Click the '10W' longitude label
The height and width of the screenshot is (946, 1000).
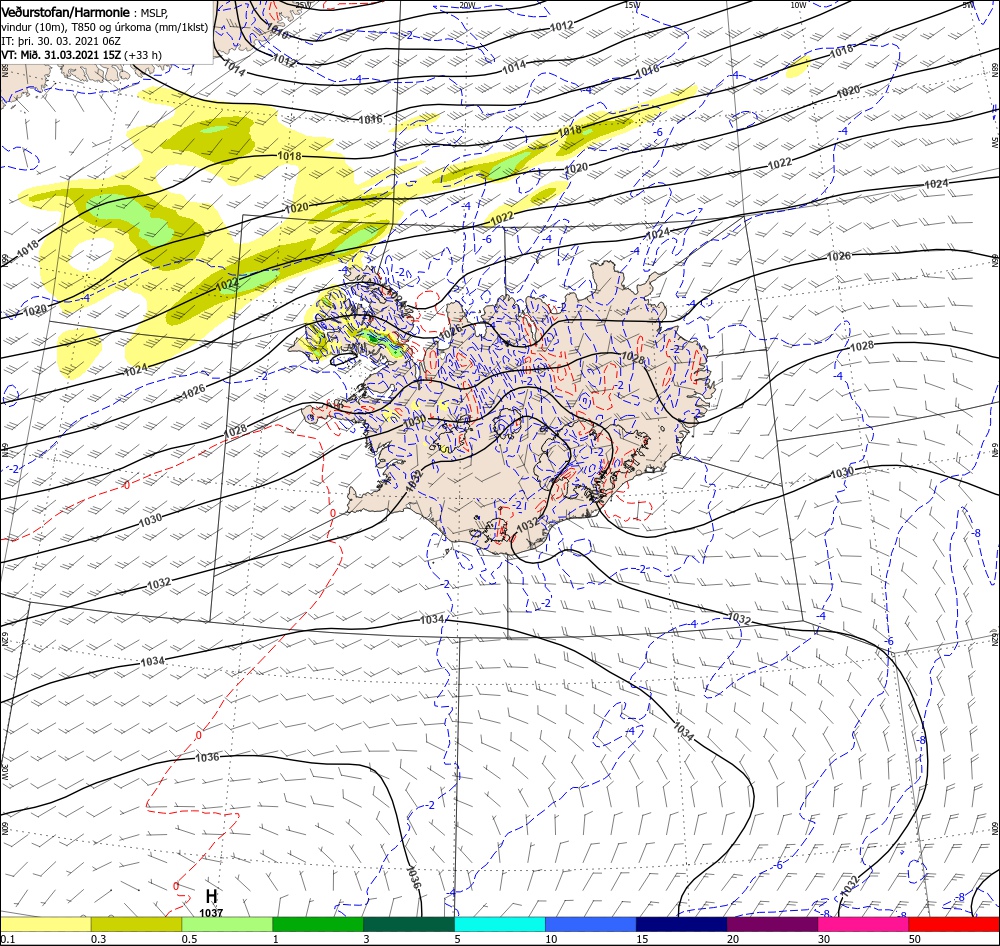[798, 5]
